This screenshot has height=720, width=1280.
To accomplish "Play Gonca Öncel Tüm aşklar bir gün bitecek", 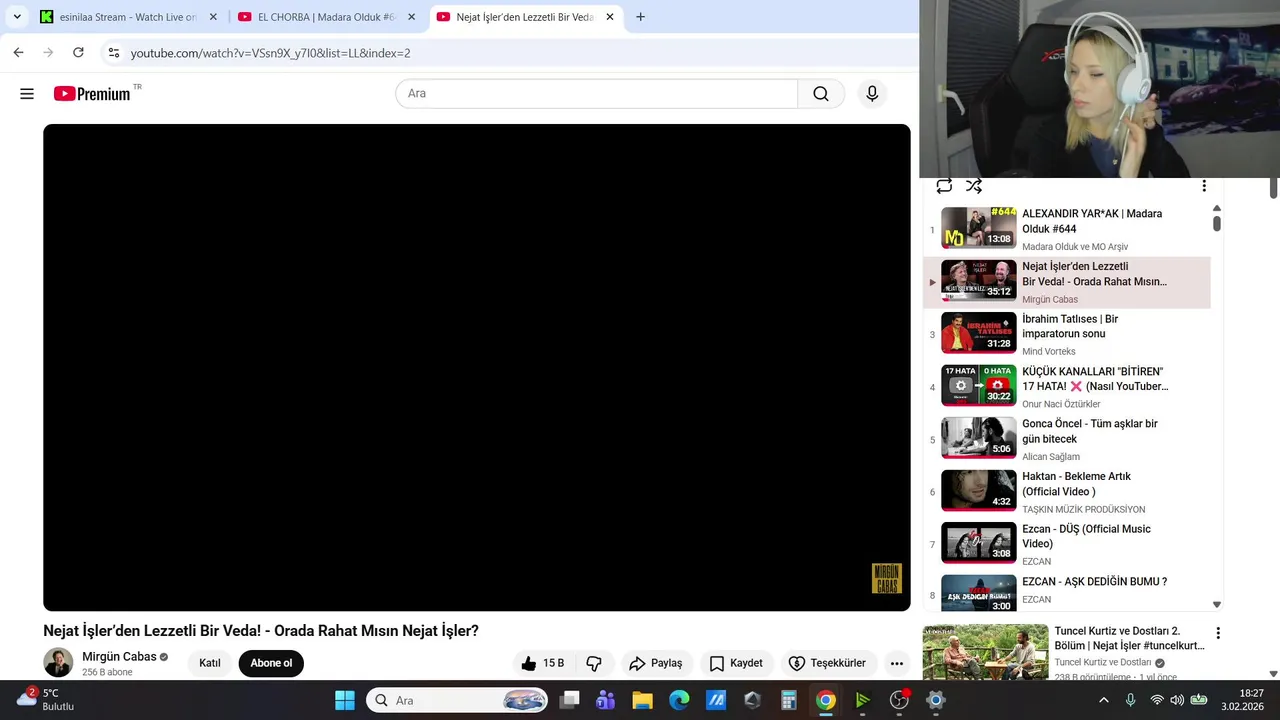I will point(1066,439).
